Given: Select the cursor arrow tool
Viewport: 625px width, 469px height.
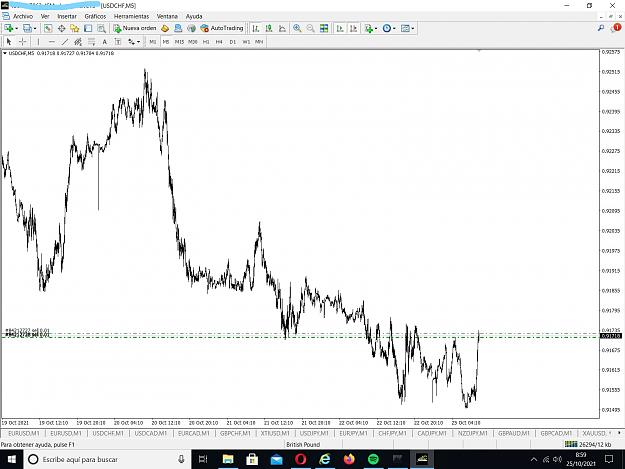Looking at the screenshot, I should pyautogui.click(x=9, y=41).
